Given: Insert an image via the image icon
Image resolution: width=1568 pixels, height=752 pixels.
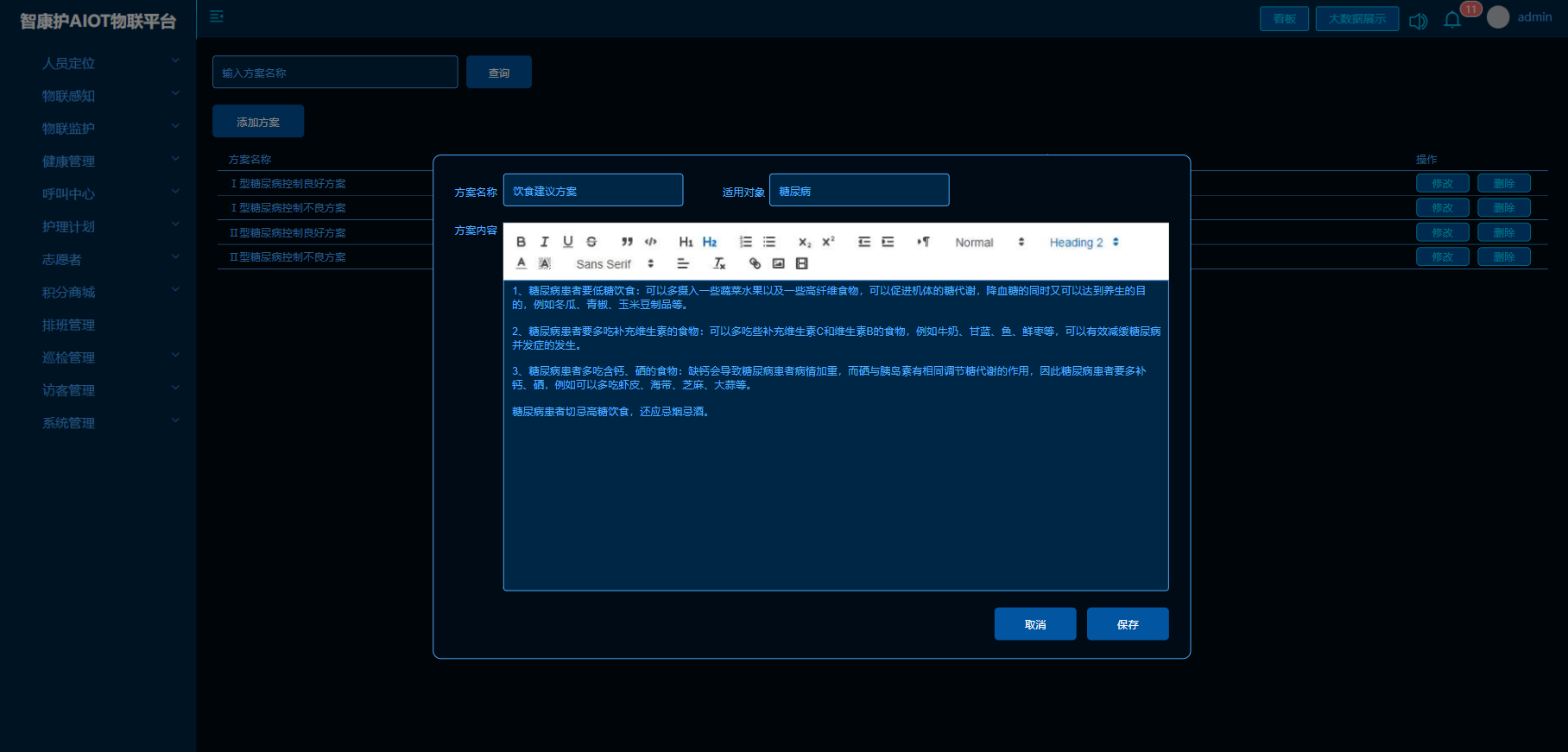Looking at the screenshot, I should pyautogui.click(x=778, y=263).
